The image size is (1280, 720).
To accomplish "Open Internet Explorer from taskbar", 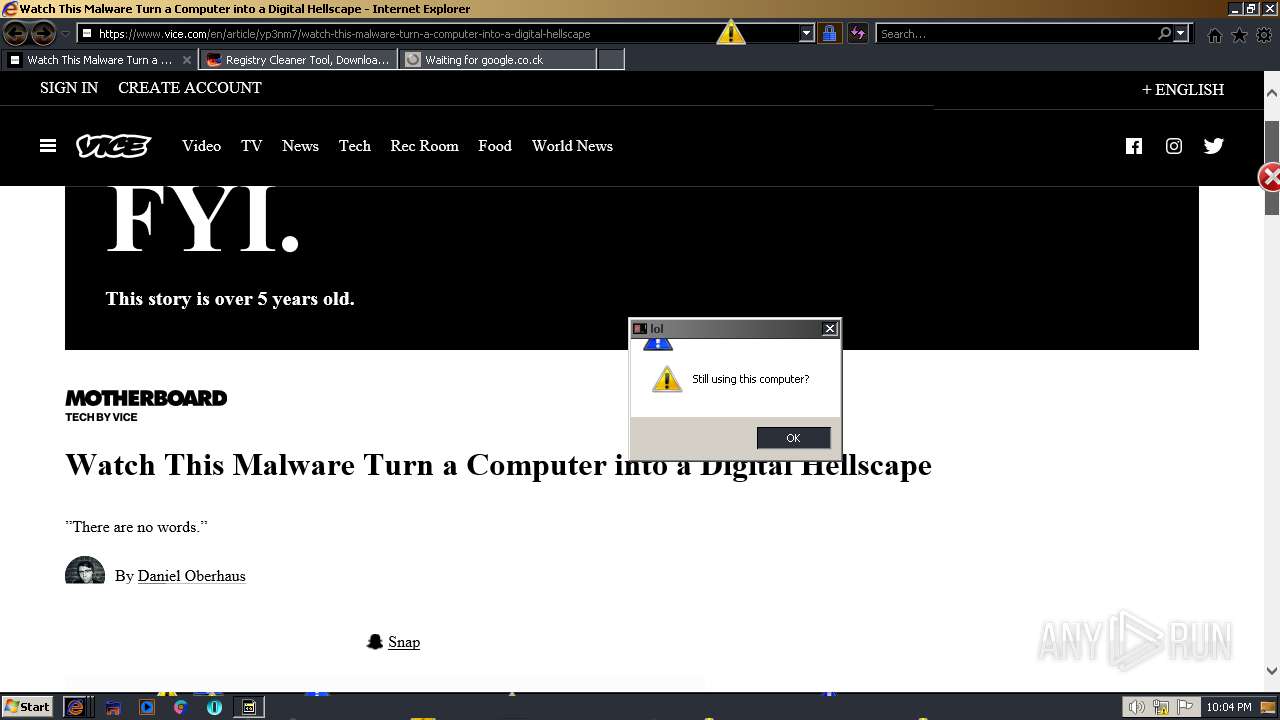I will click(75, 707).
